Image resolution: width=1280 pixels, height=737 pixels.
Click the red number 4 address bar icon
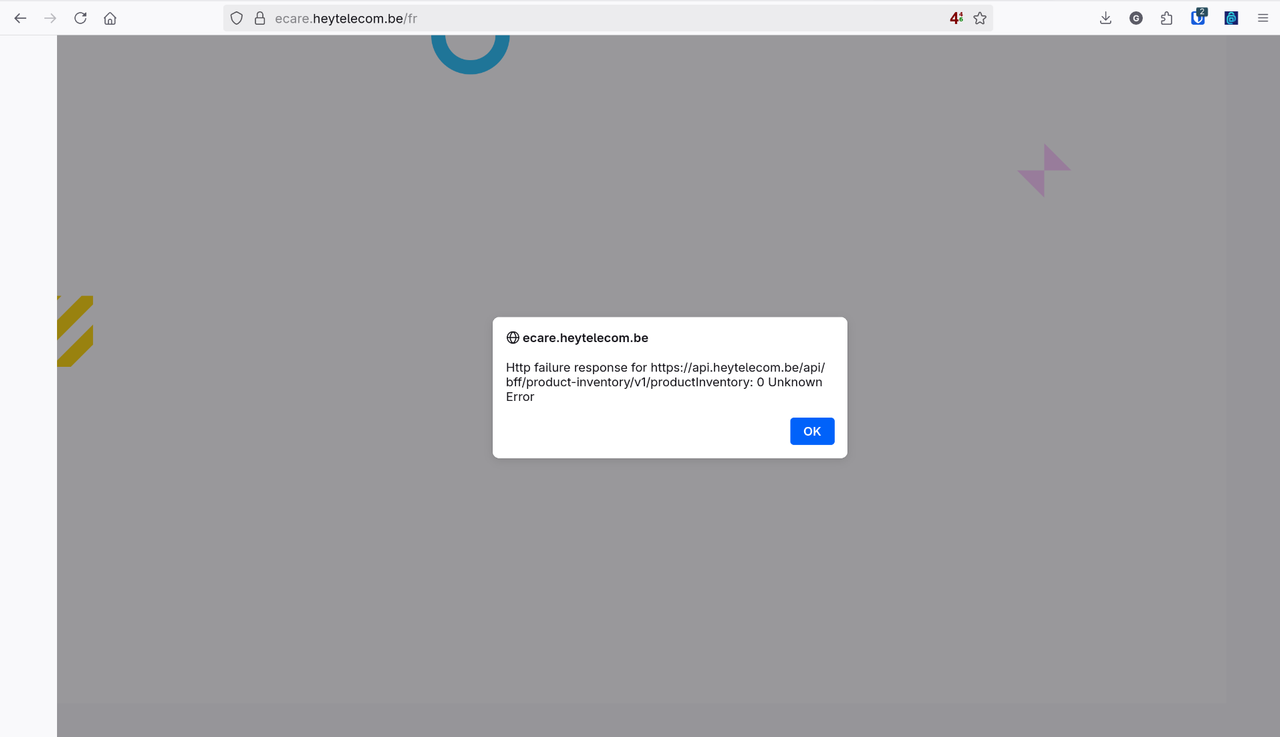pyautogui.click(x=957, y=18)
